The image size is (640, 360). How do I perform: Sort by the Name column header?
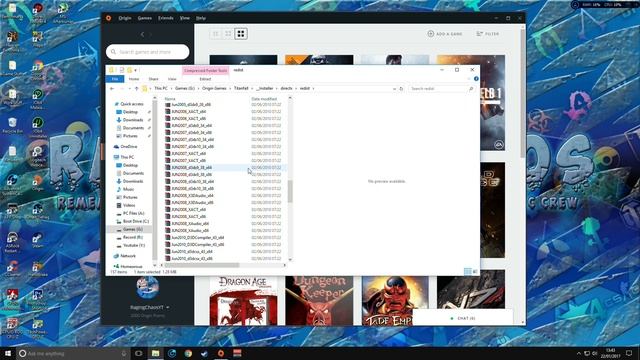click(170, 99)
